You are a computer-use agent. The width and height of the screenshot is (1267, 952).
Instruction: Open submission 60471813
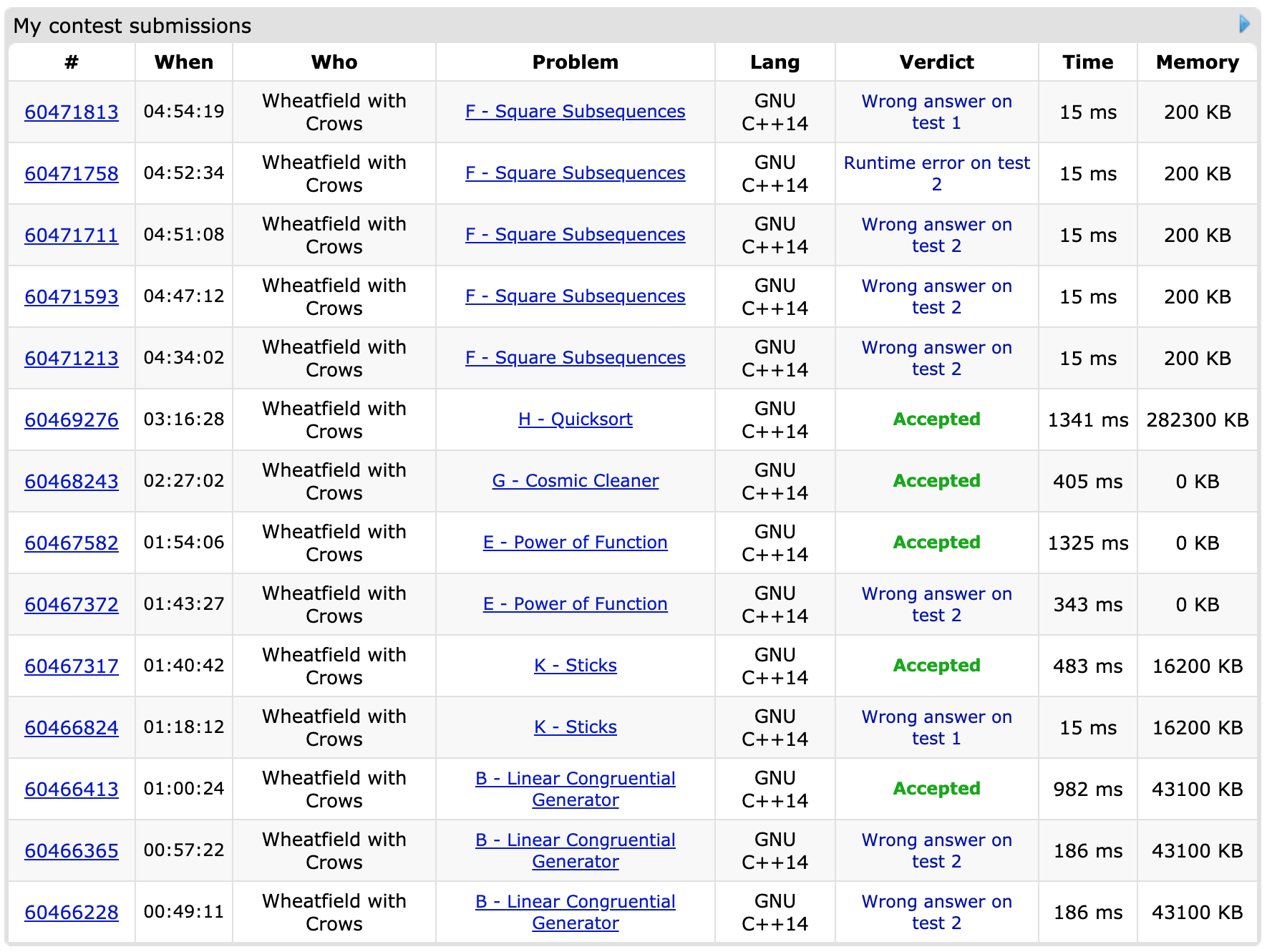pos(72,112)
